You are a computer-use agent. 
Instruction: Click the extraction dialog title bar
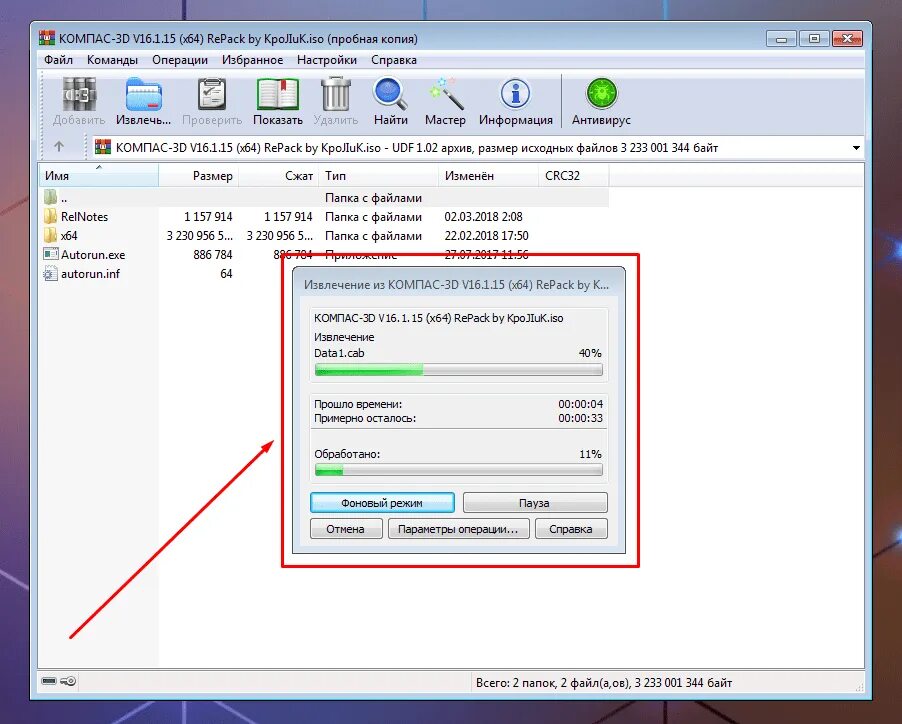click(458, 285)
